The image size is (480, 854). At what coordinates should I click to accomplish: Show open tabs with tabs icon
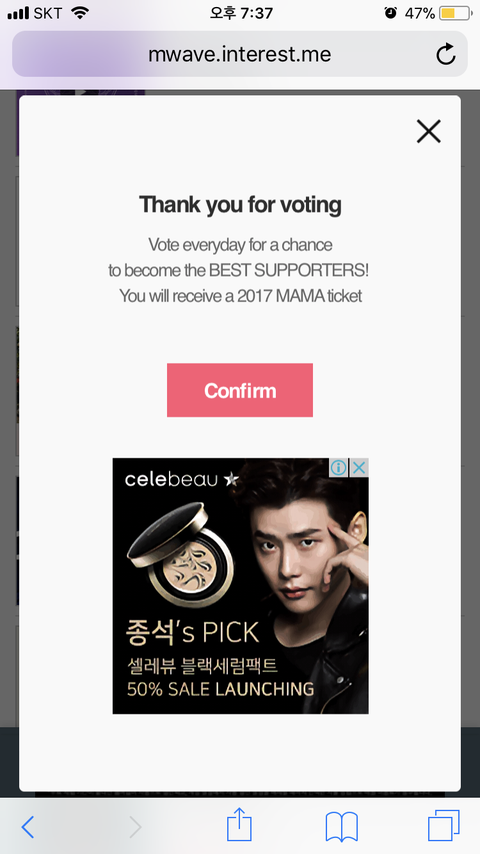[443, 826]
